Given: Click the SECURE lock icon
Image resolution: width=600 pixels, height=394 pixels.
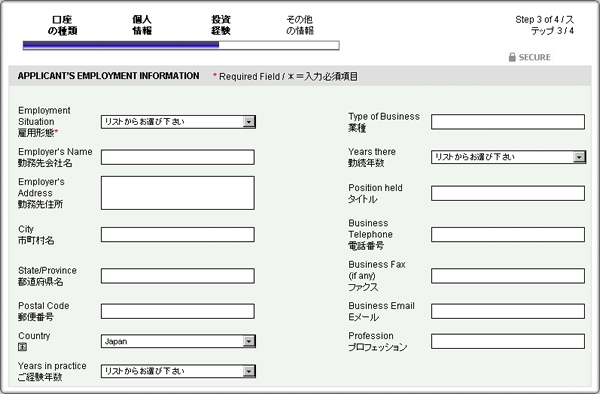Looking at the screenshot, I should click(x=512, y=57).
